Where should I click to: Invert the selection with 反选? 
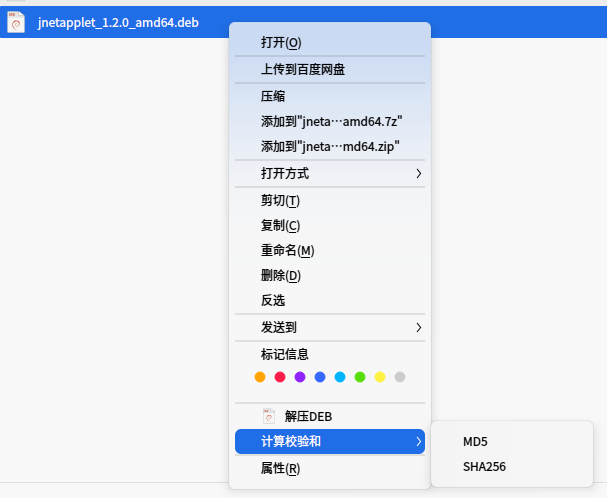click(x=330, y=301)
